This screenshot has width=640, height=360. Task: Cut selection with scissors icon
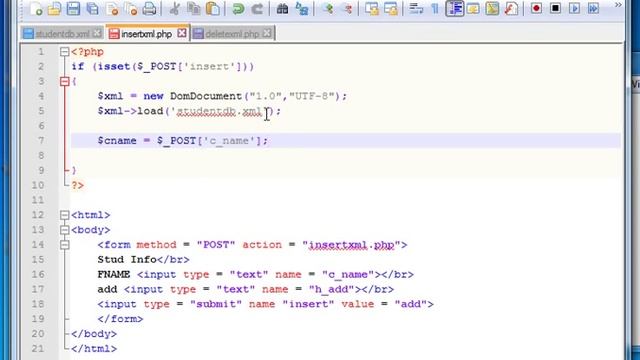(x=175, y=9)
